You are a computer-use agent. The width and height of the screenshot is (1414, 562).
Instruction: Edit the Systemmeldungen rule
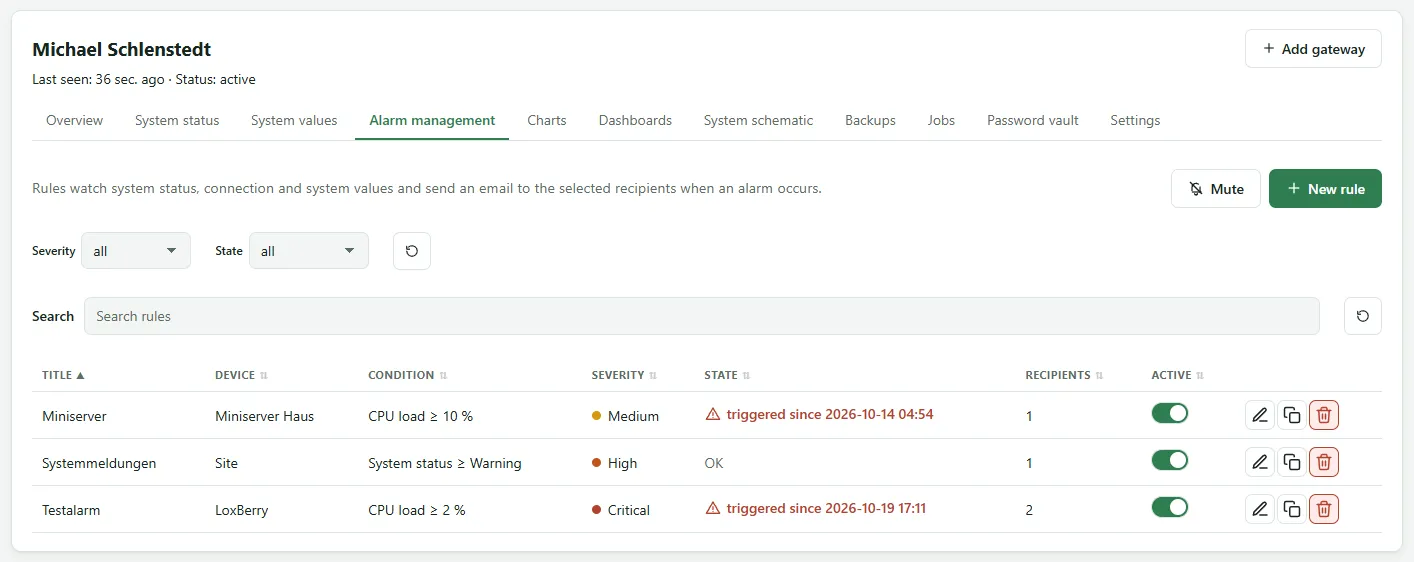(1260, 462)
